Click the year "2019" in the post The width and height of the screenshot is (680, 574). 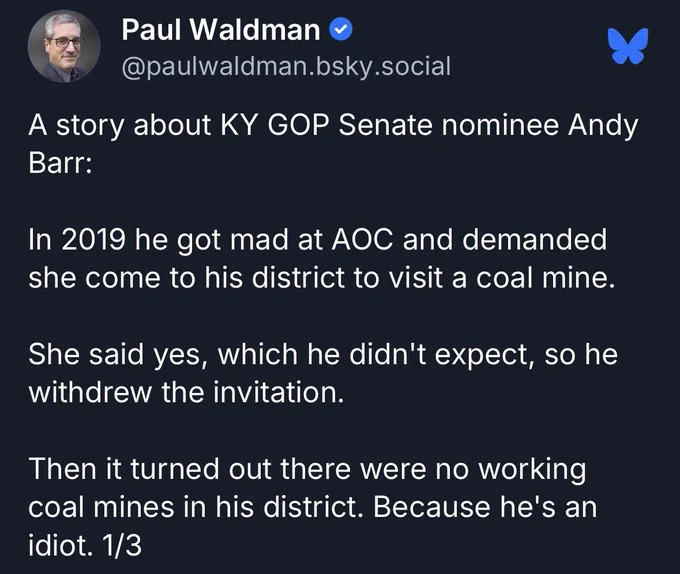(93, 239)
